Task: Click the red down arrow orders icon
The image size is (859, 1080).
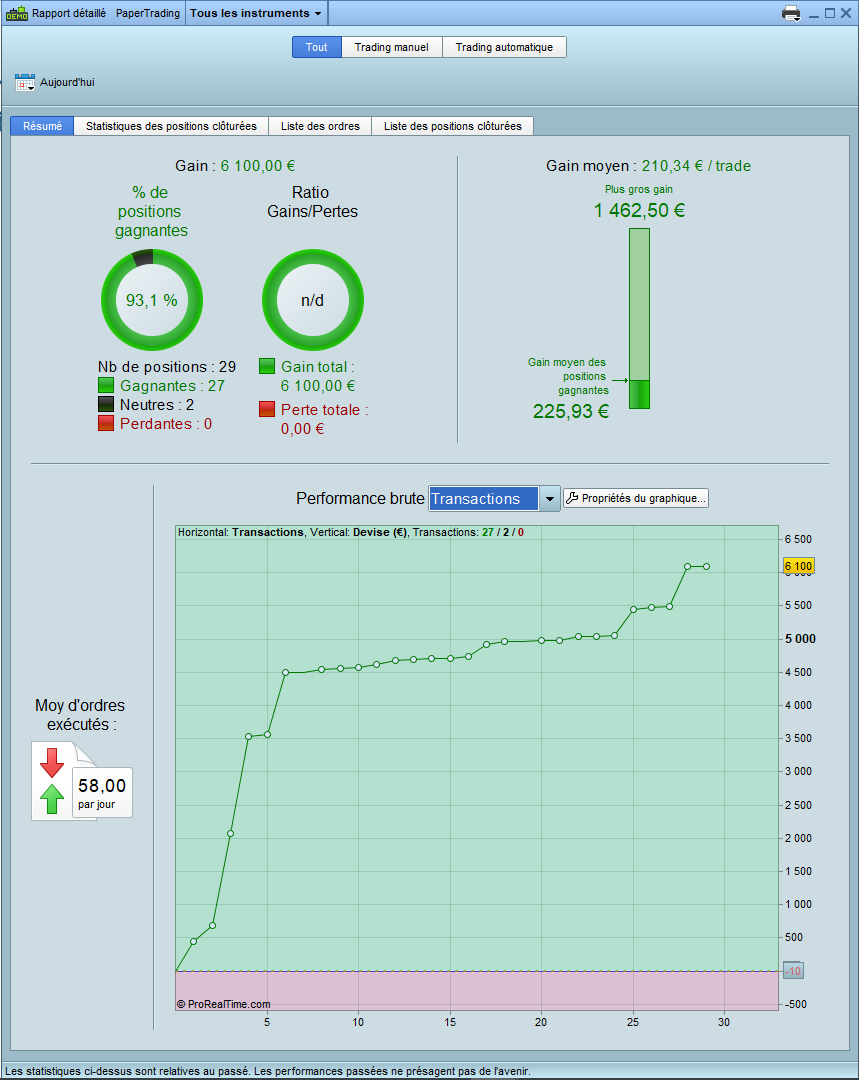Action: [x=52, y=762]
